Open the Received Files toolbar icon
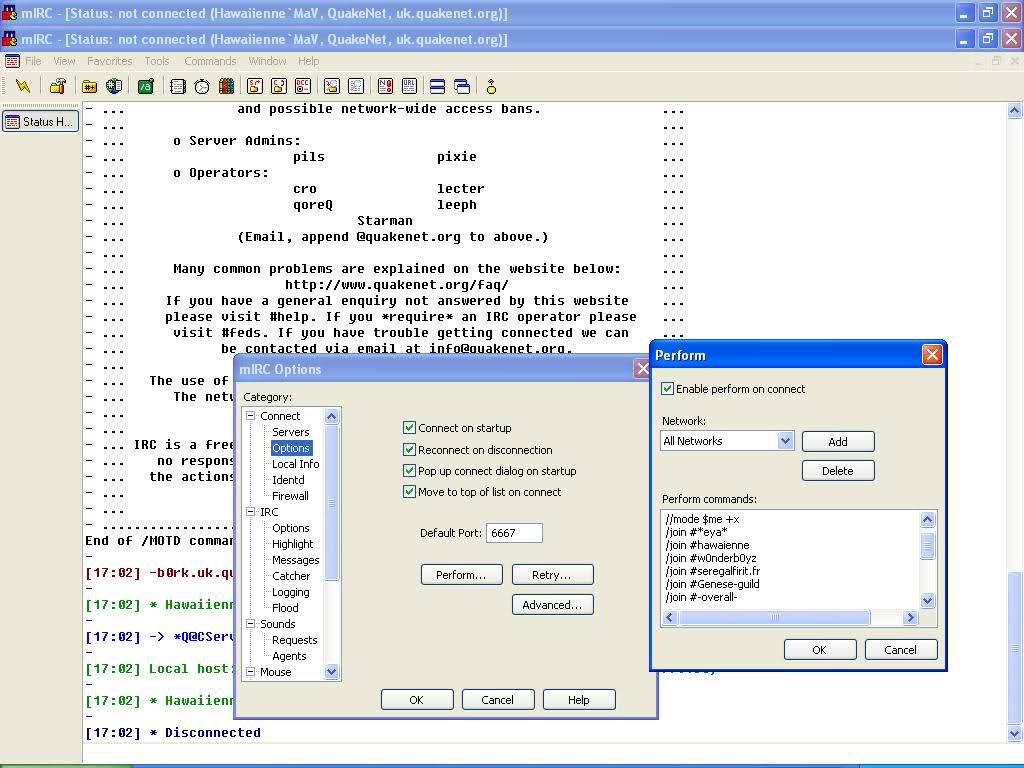The image size is (1024, 768). pyautogui.click(x=332, y=86)
